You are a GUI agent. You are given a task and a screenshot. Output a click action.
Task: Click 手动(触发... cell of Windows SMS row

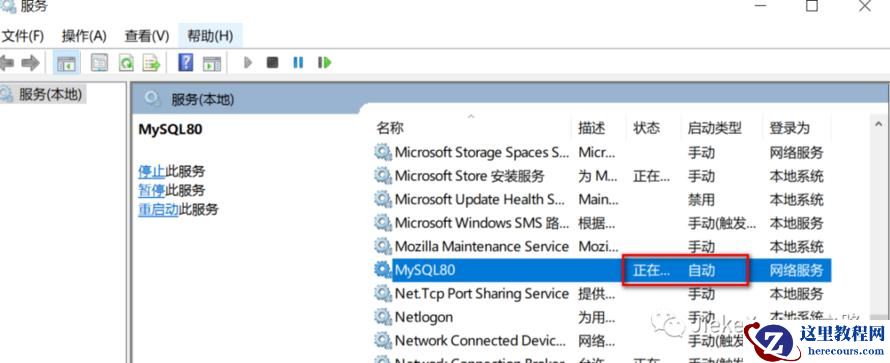tap(721, 223)
